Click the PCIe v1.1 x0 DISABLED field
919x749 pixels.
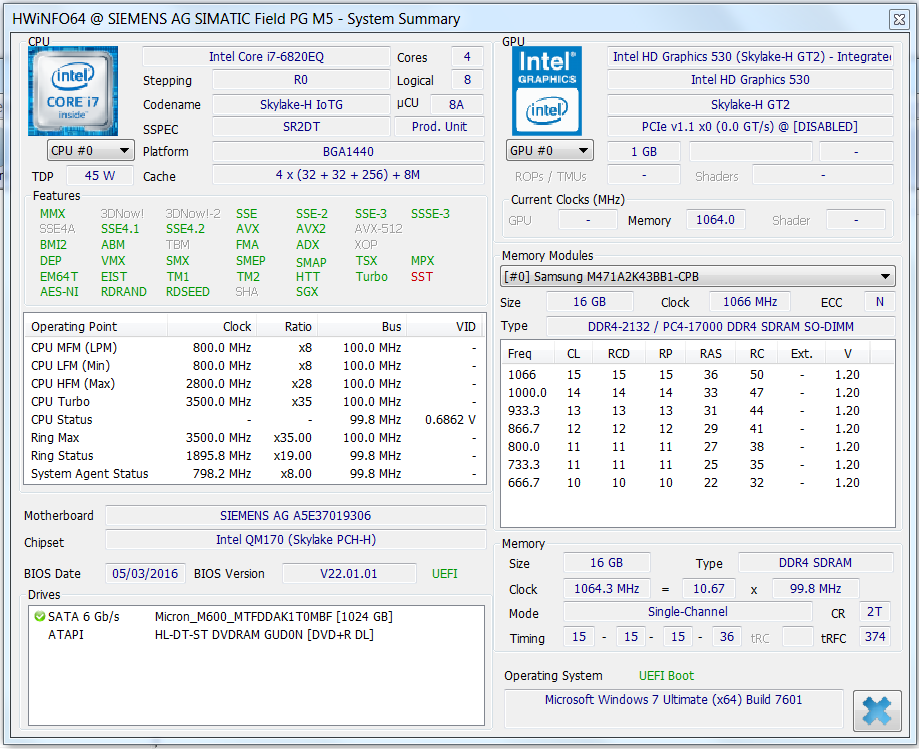(x=750, y=127)
